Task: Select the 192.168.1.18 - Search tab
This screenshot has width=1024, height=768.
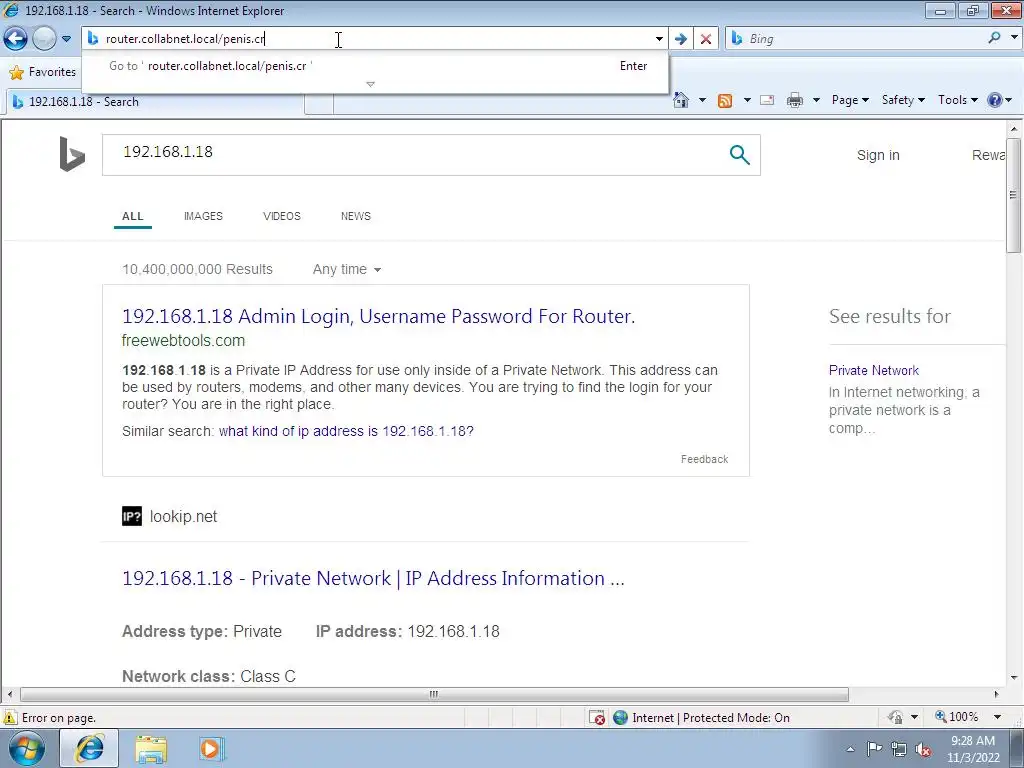Action: coord(154,102)
